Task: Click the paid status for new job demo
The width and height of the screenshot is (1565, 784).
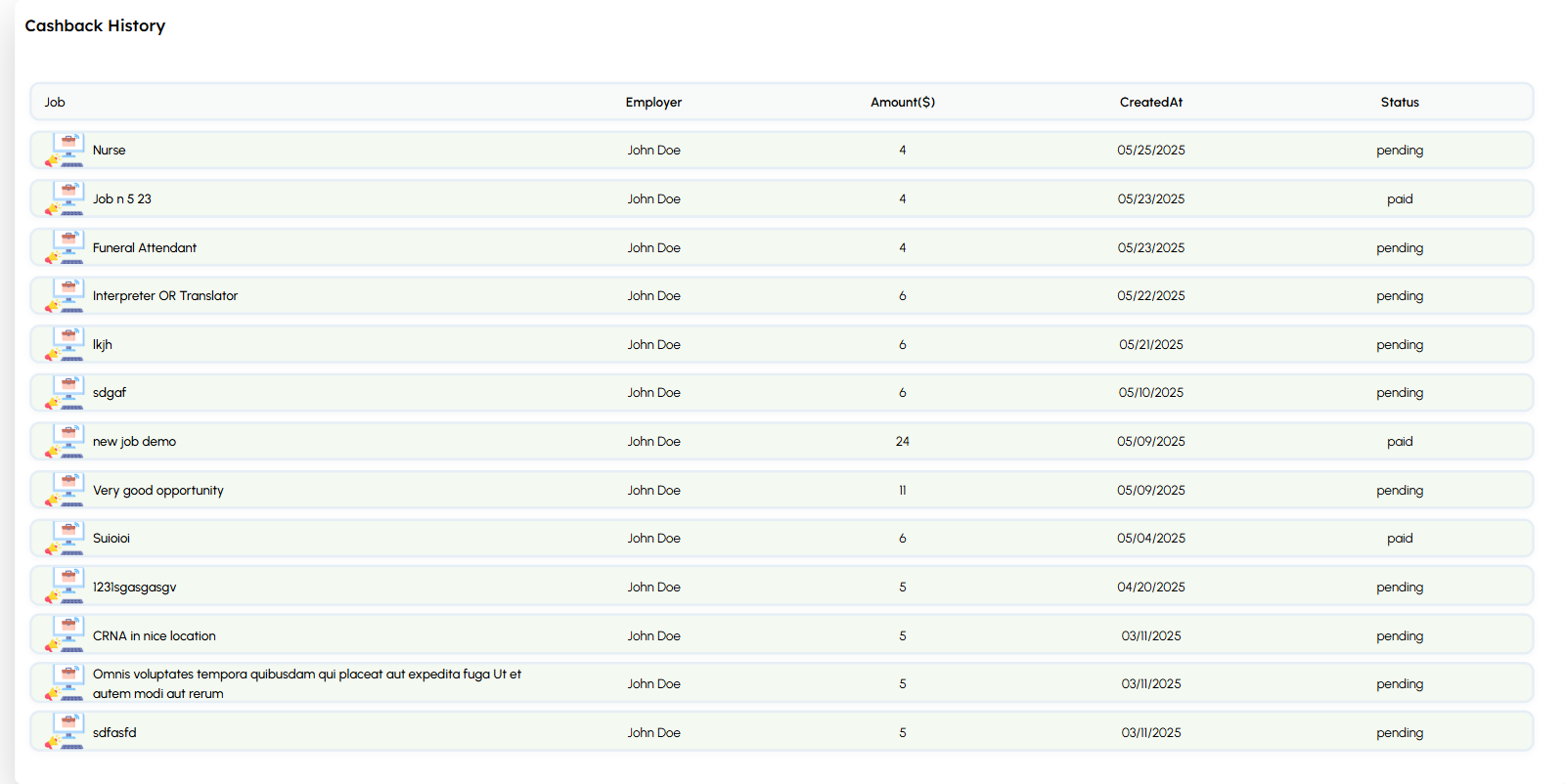Action: tap(1399, 442)
